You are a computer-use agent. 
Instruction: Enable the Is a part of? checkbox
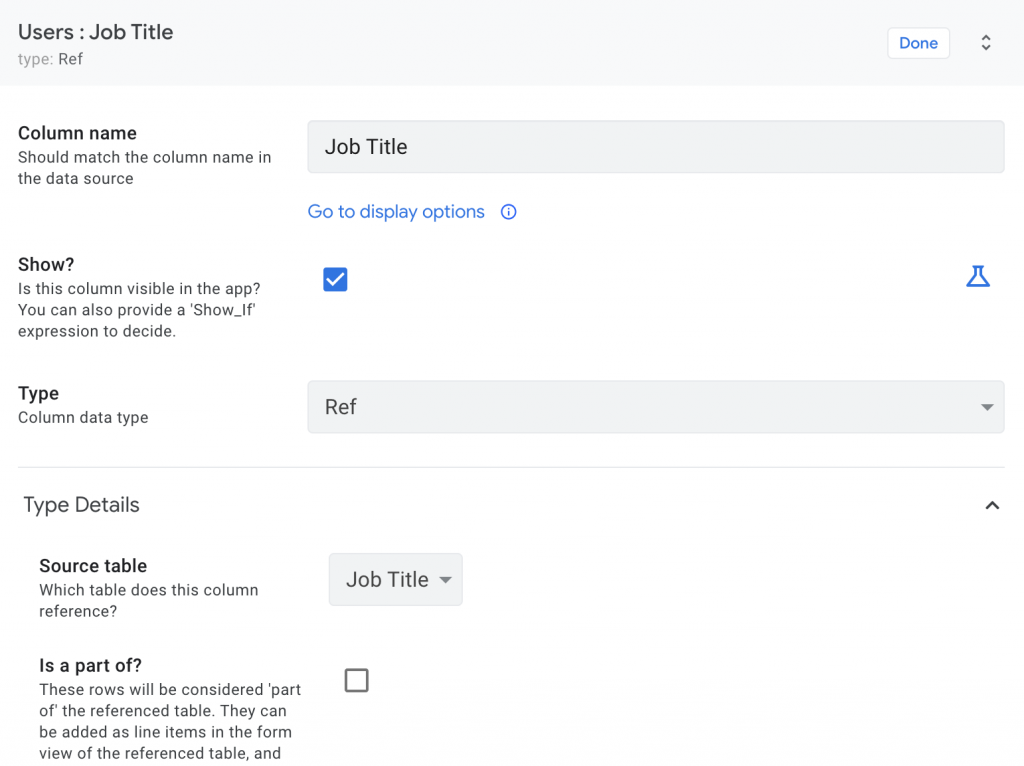(356, 681)
